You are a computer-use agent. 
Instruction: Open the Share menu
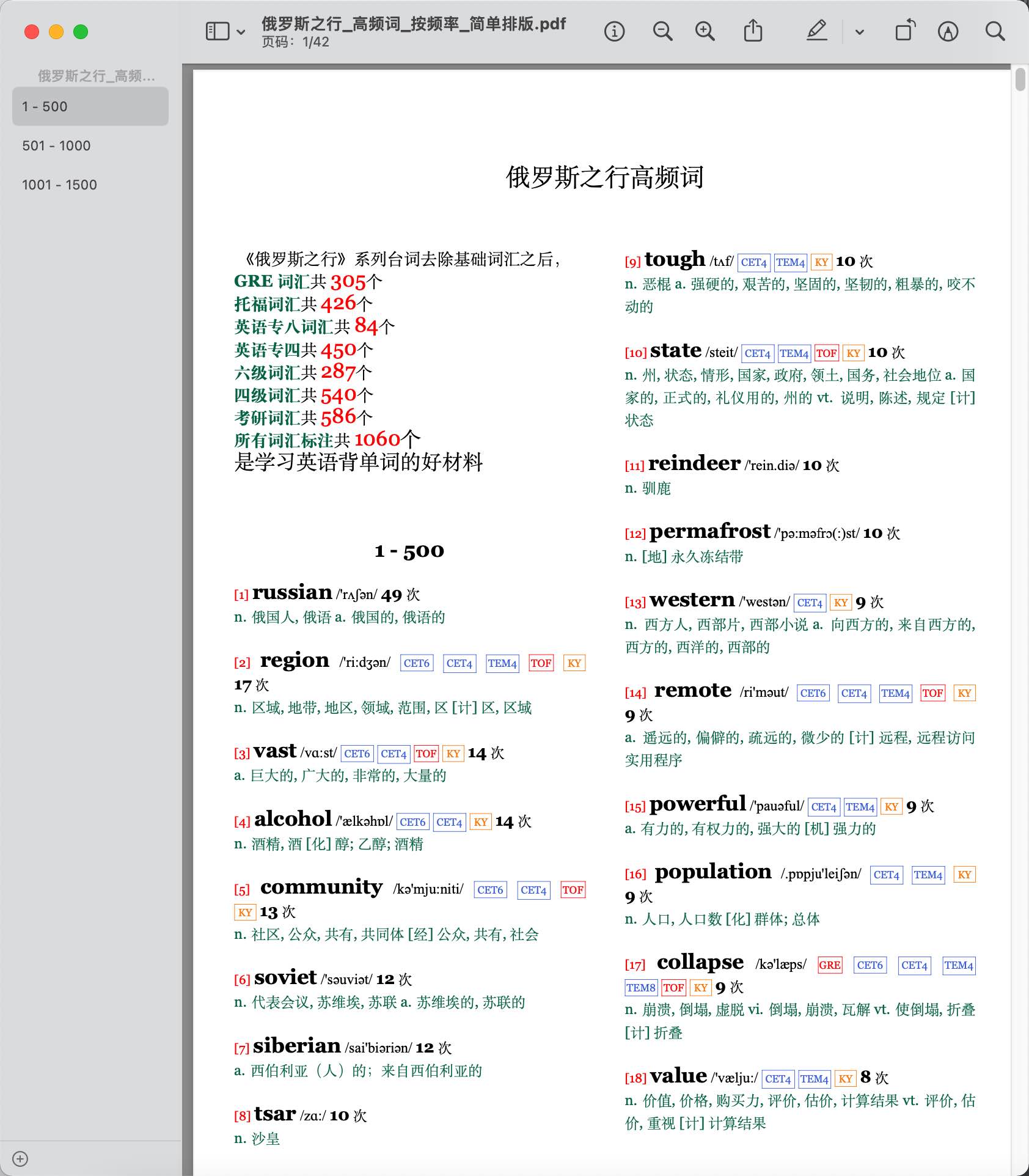click(x=753, y=31)
